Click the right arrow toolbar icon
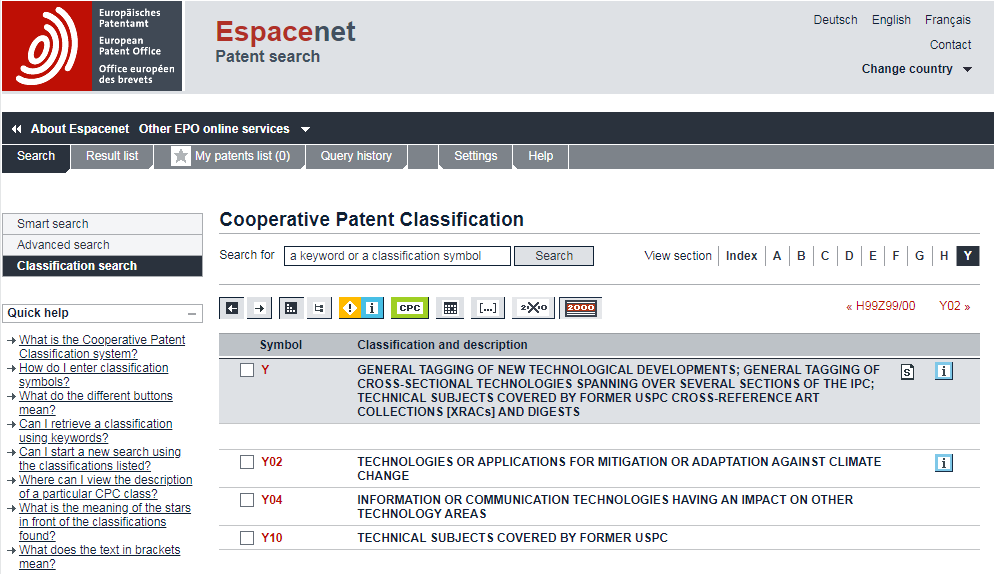Viewport: 994px width, 574px height. click(x=259, y=308)
